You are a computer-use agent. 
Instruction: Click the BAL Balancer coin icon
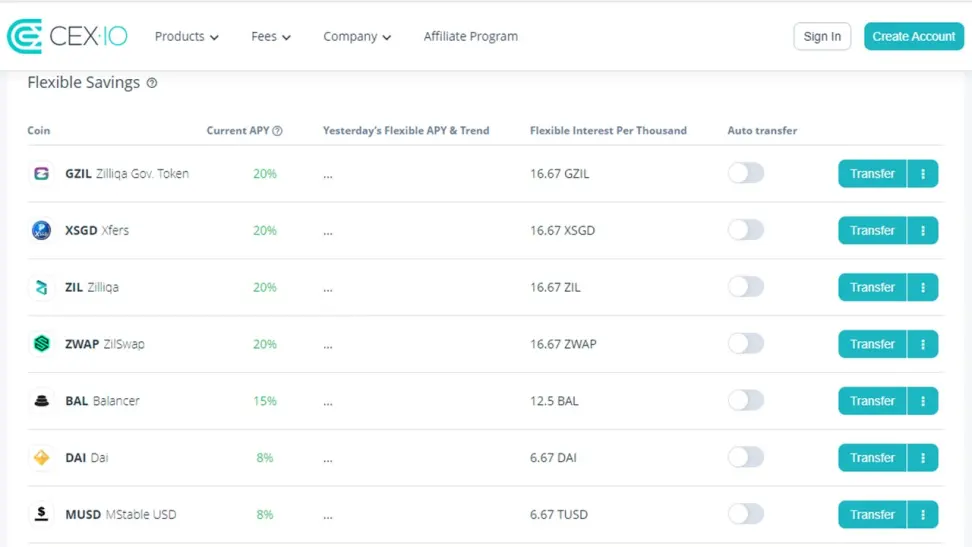pyautogui.click(x=42, y=401)
